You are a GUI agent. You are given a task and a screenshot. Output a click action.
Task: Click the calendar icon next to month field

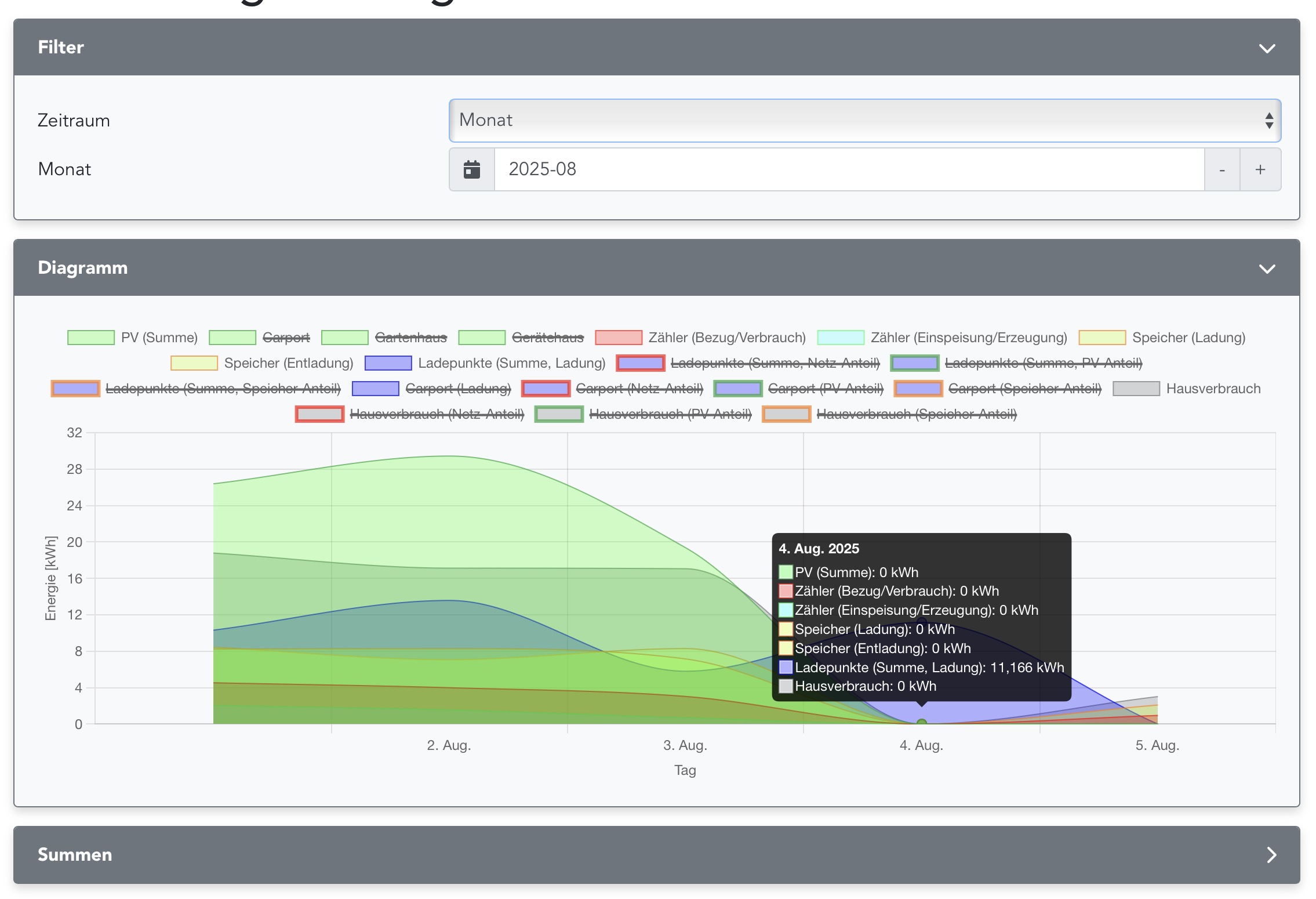[x=471, y=169]
